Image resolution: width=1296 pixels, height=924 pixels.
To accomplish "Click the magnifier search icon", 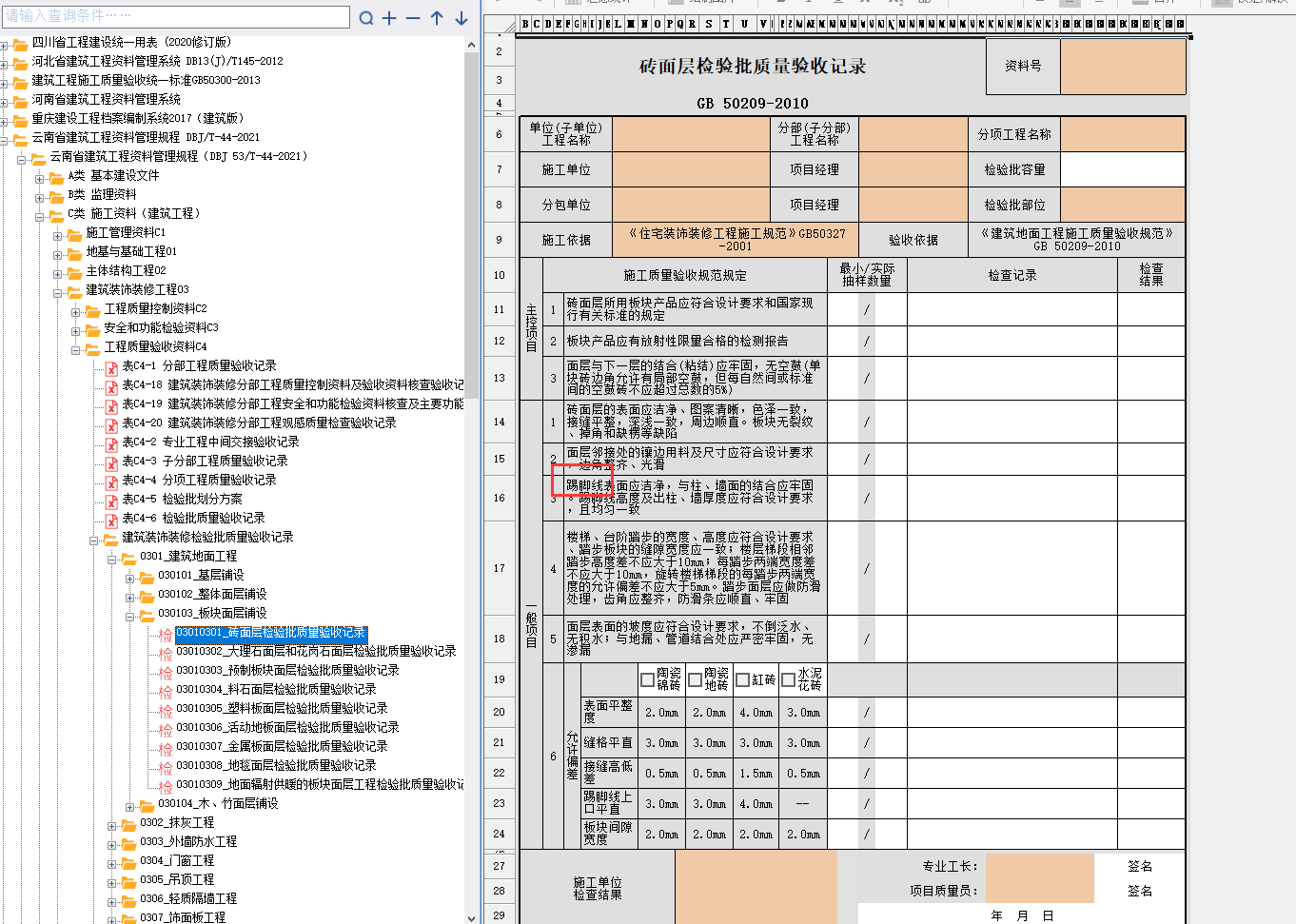I will (x=366, y=18).
